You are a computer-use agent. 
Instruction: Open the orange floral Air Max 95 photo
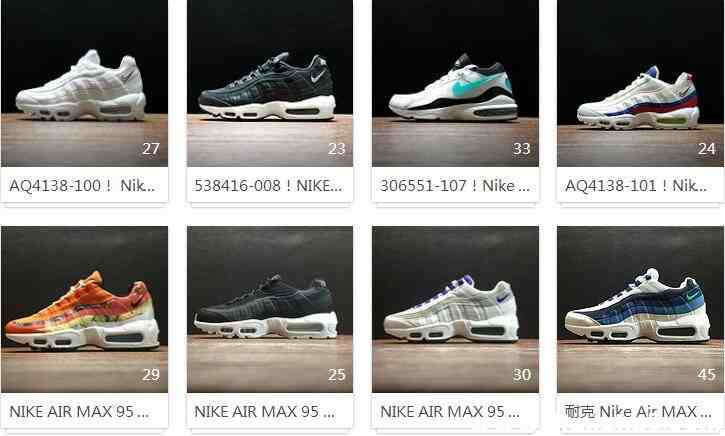tap(84, 309)
